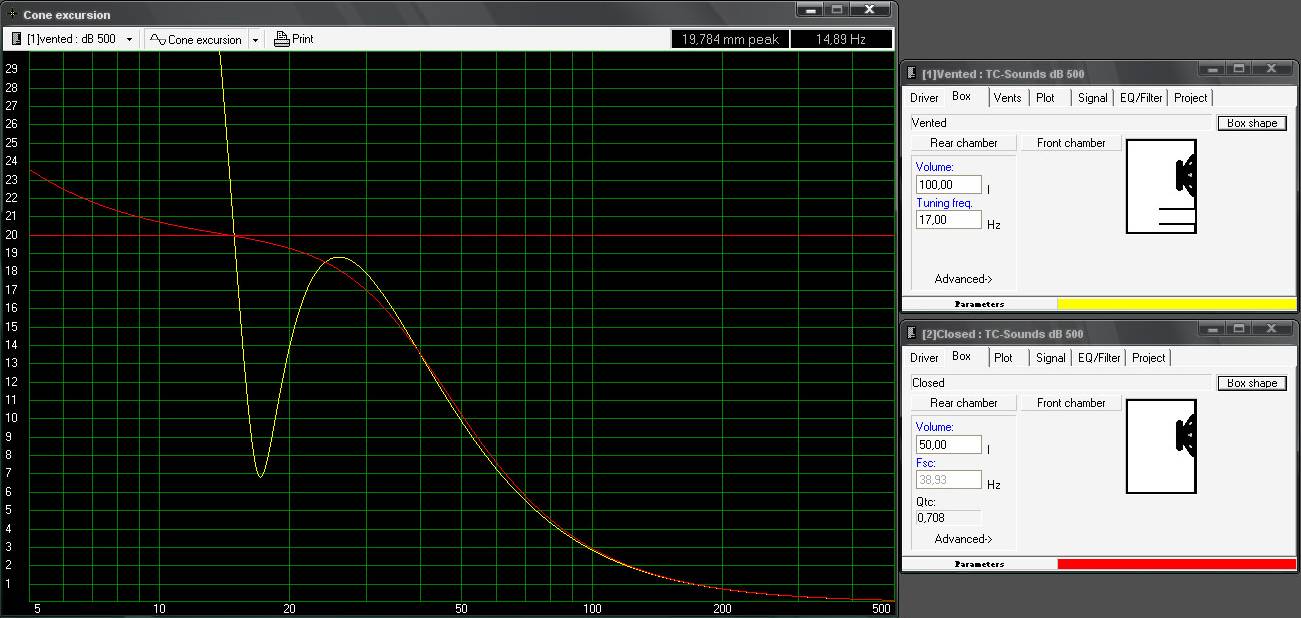This screenshot has height=618, width=1301.
Task: Select Driver tab in Vented window
Action: [x=924, y=98]
